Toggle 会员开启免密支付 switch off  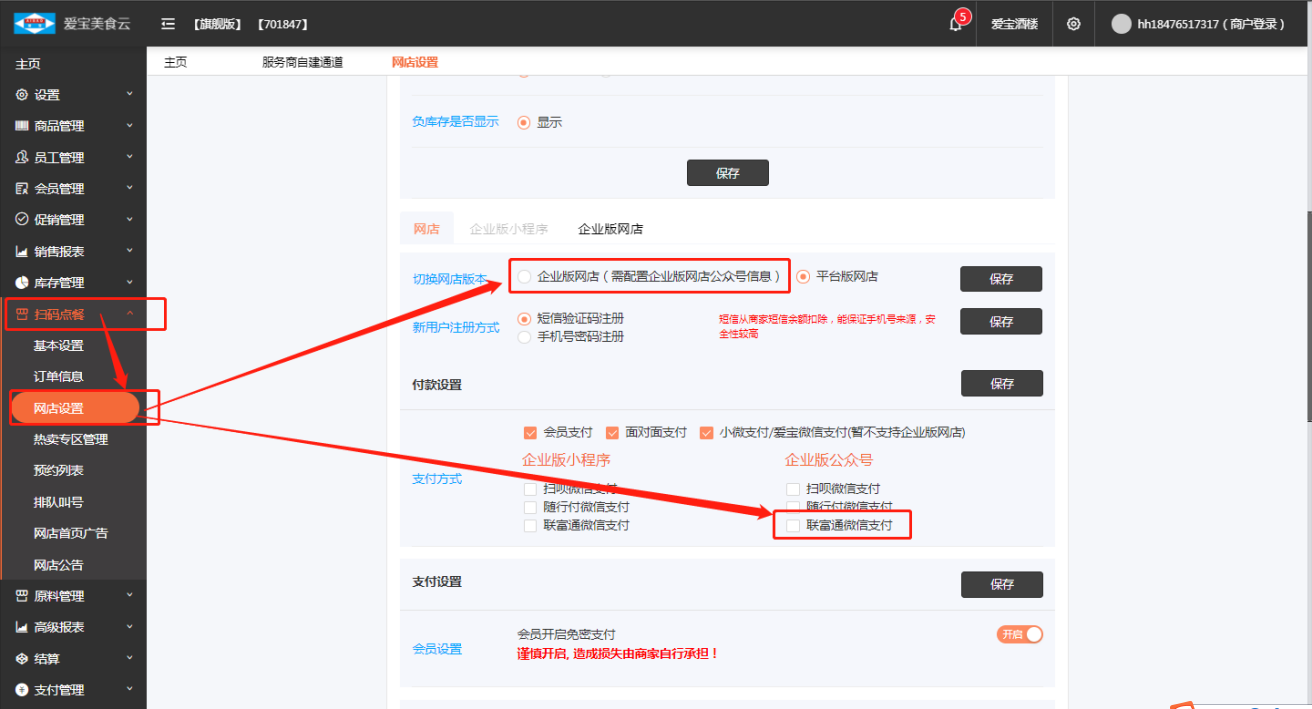pos(1019,634)
